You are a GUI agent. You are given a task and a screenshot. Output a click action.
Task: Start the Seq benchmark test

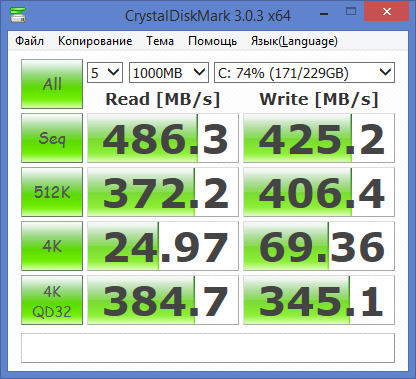[52, 138]
